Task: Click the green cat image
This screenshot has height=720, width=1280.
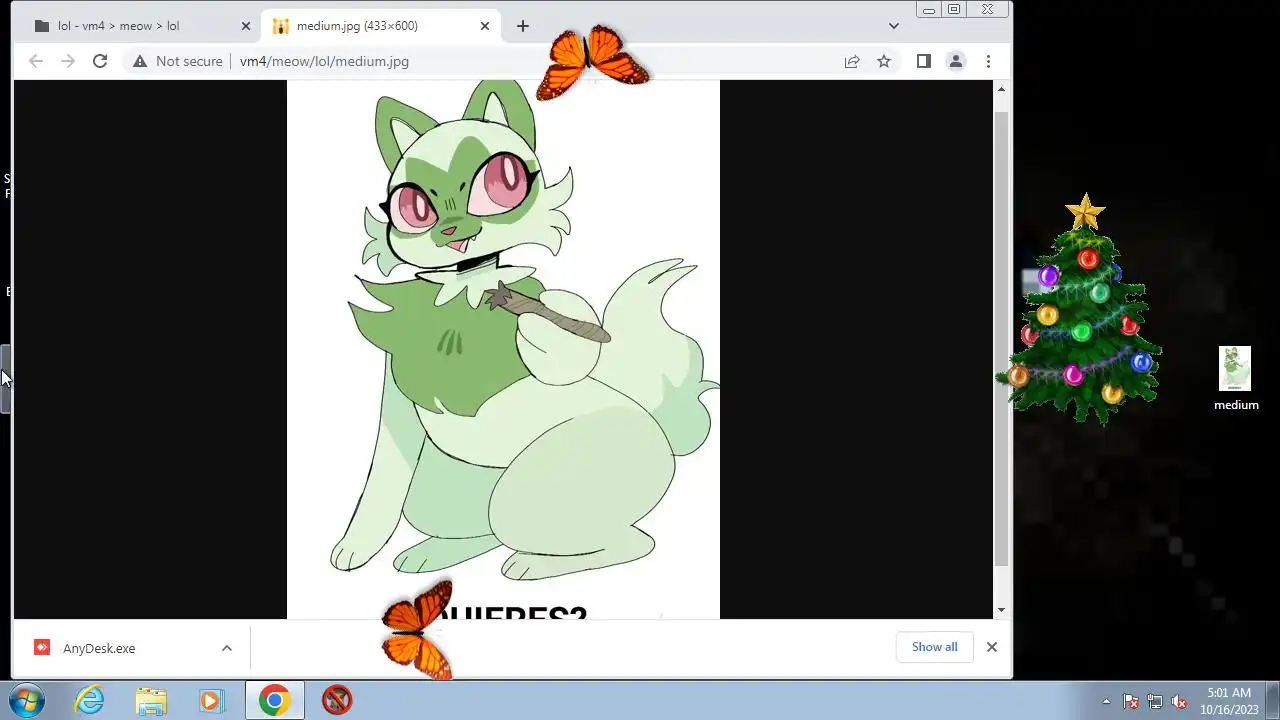Action: pos(503,349)
